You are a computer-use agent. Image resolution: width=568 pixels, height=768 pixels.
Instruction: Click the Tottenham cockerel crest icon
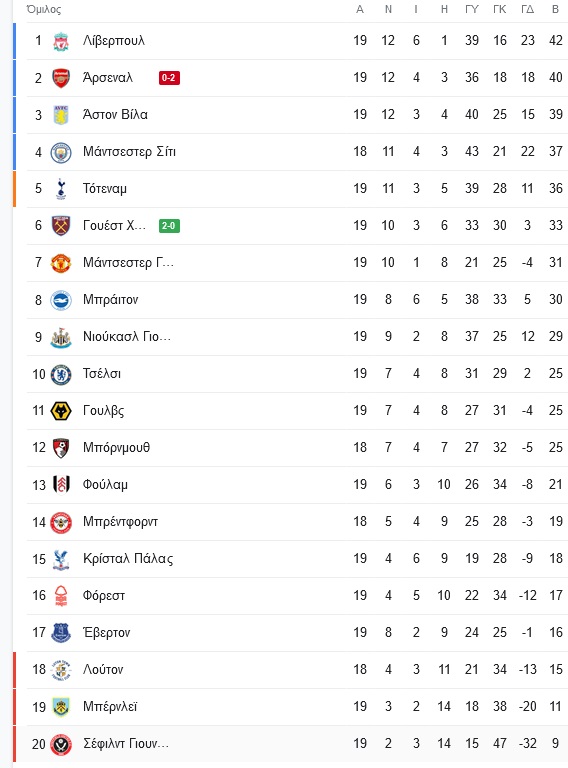click(x=61, y=189)
